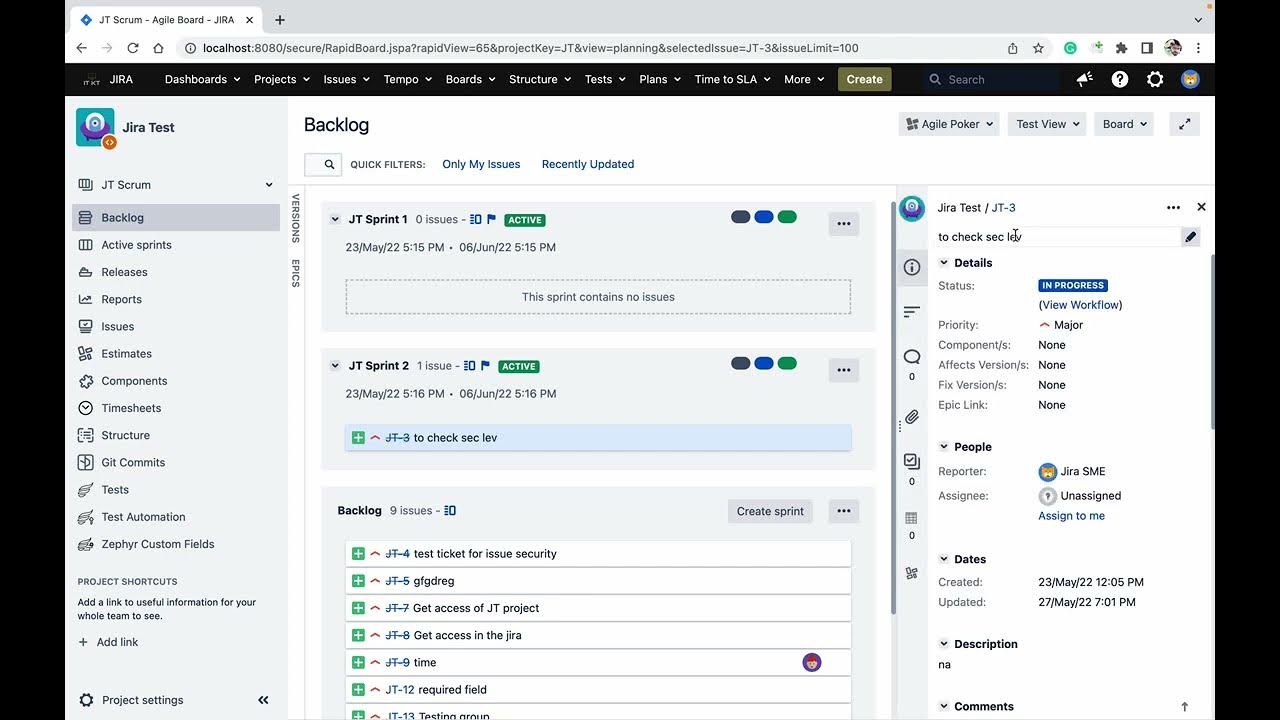
Task: Open the Help question mark menu
Action: tap(1120, 79)
